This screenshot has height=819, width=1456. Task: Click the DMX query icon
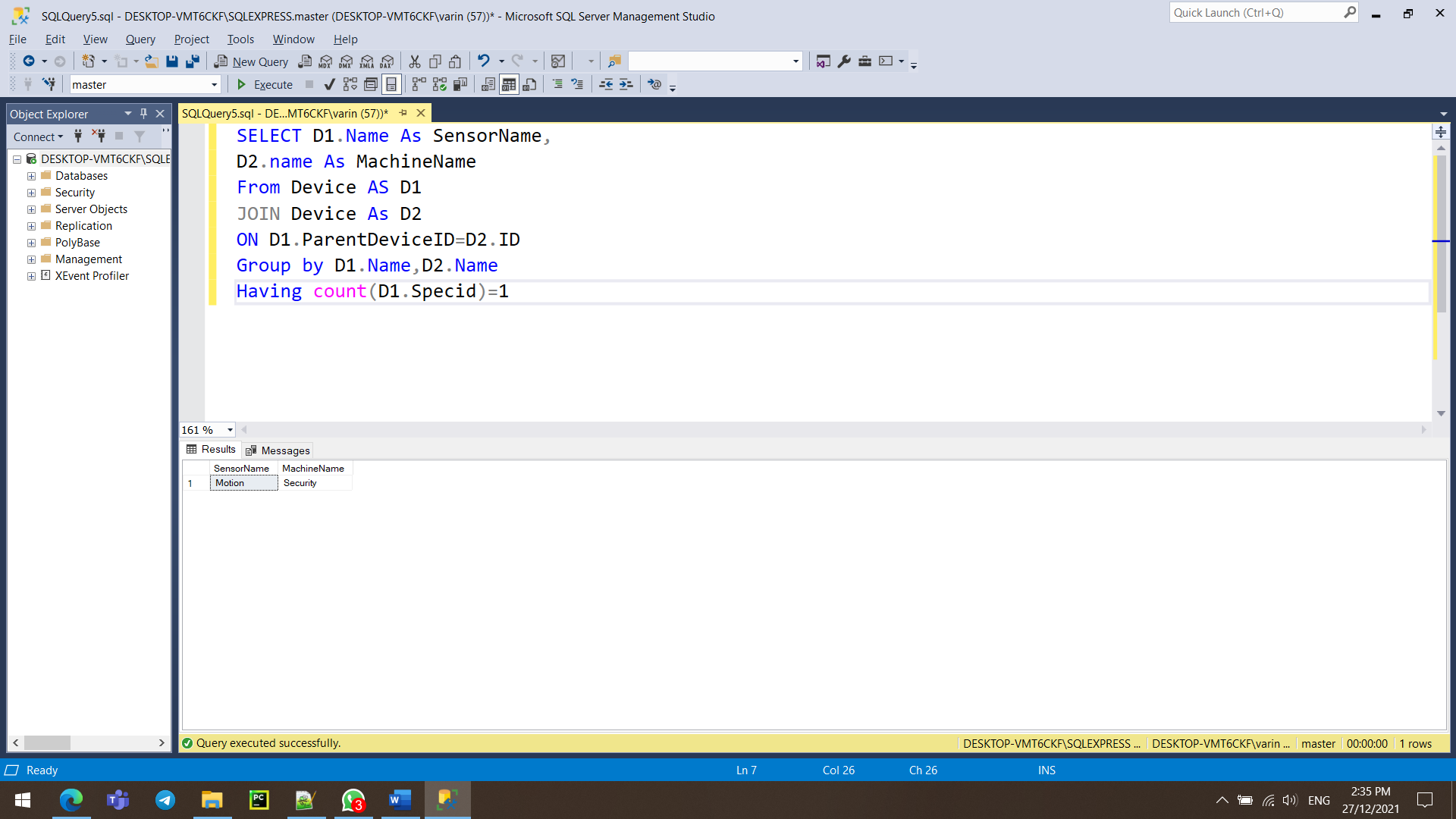click(346, 61)
